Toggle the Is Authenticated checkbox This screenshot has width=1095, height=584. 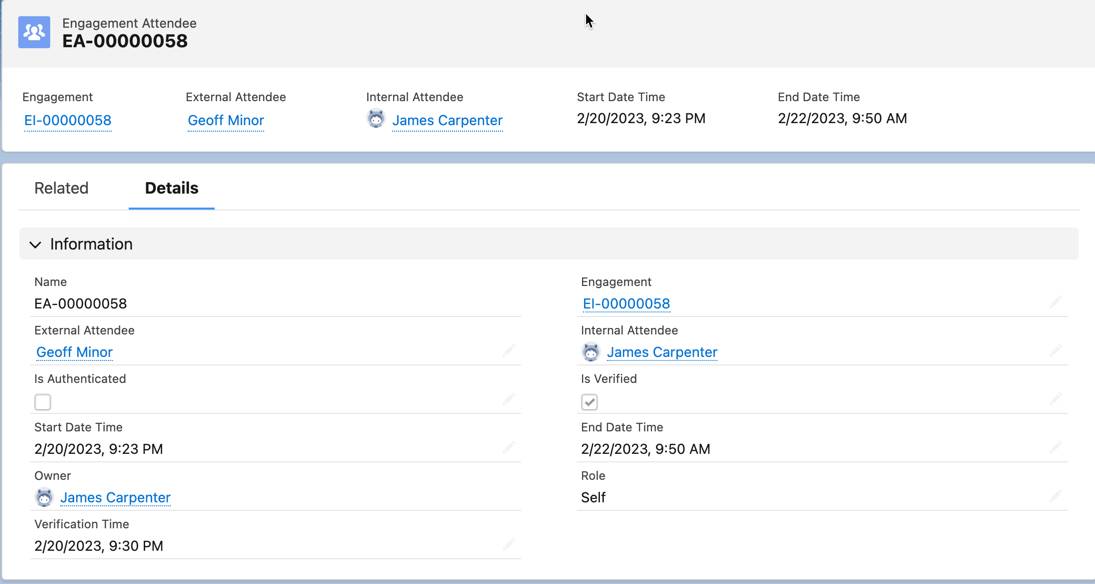pos(43,402)
